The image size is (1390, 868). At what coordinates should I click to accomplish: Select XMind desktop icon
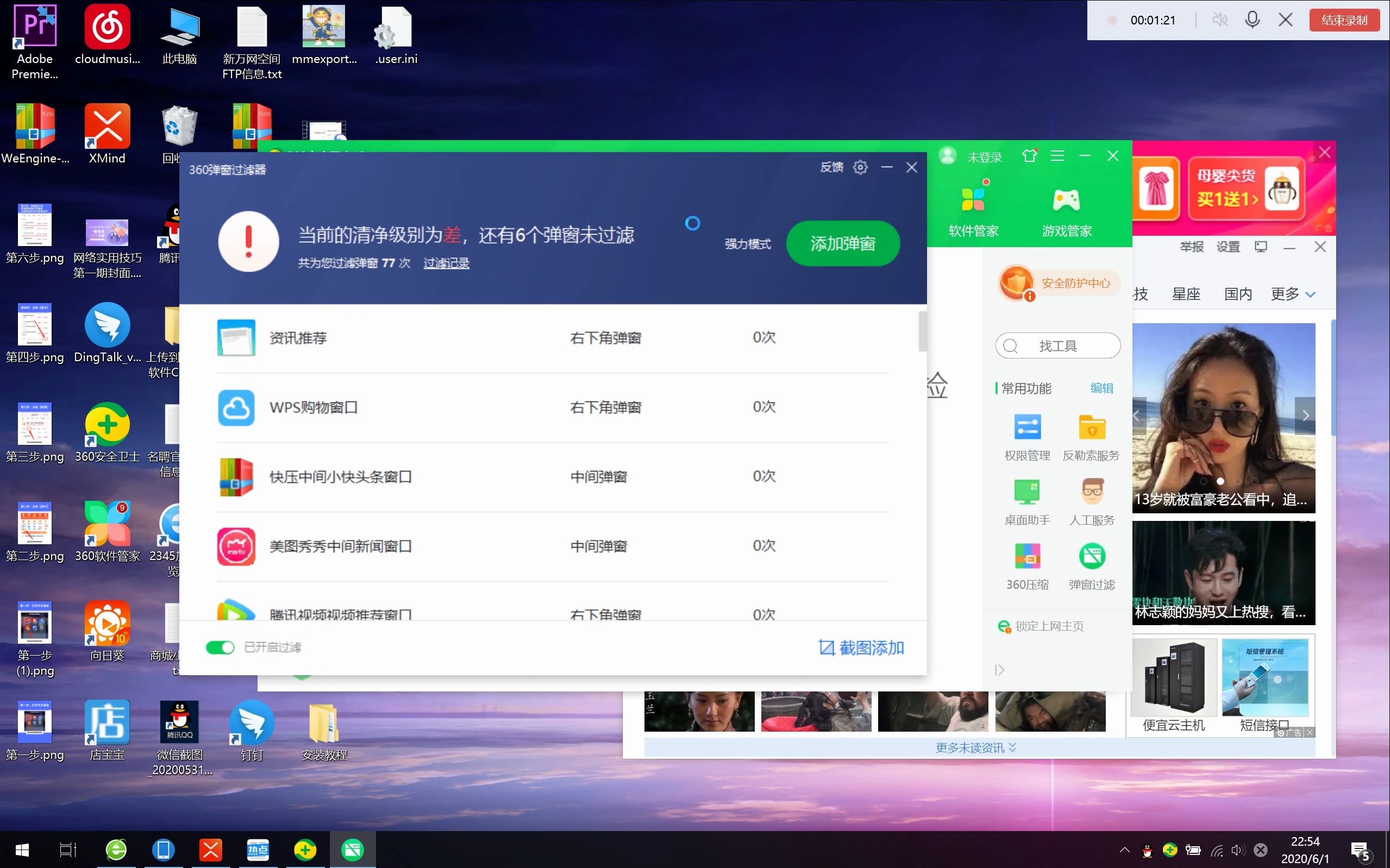pyautogui.click(x=108, y=134)
